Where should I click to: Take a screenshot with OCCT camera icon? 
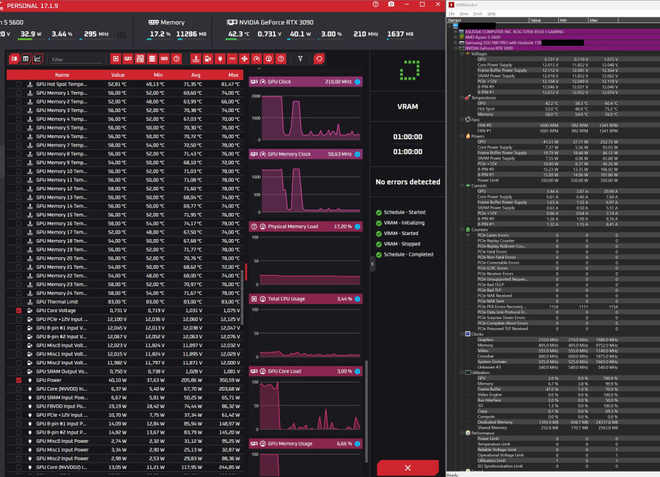coord(391,4)
